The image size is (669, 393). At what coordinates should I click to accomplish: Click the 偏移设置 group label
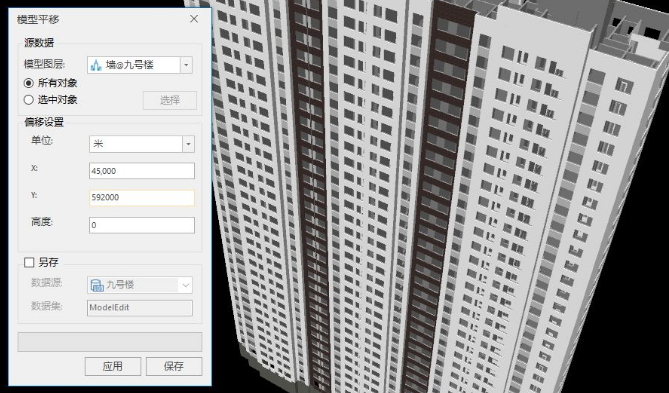[x=44, y=122]
